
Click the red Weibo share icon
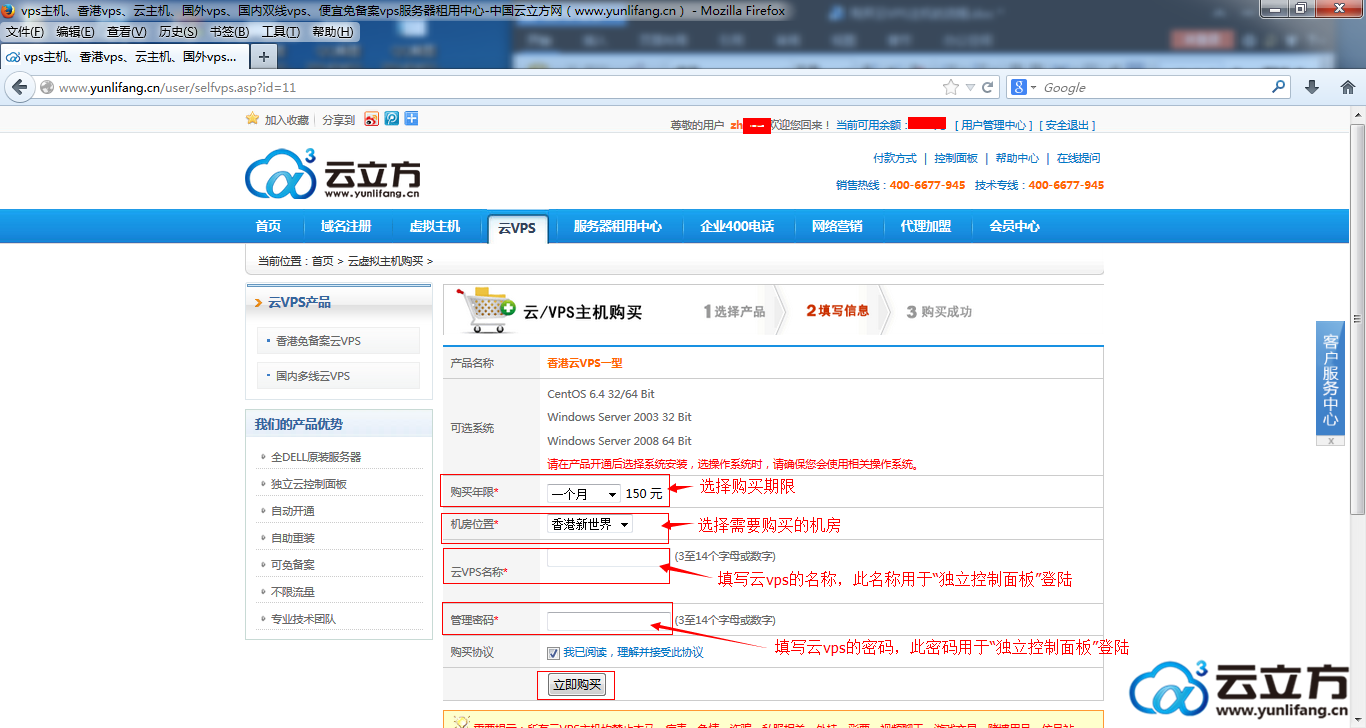click(x=371, y=119)
